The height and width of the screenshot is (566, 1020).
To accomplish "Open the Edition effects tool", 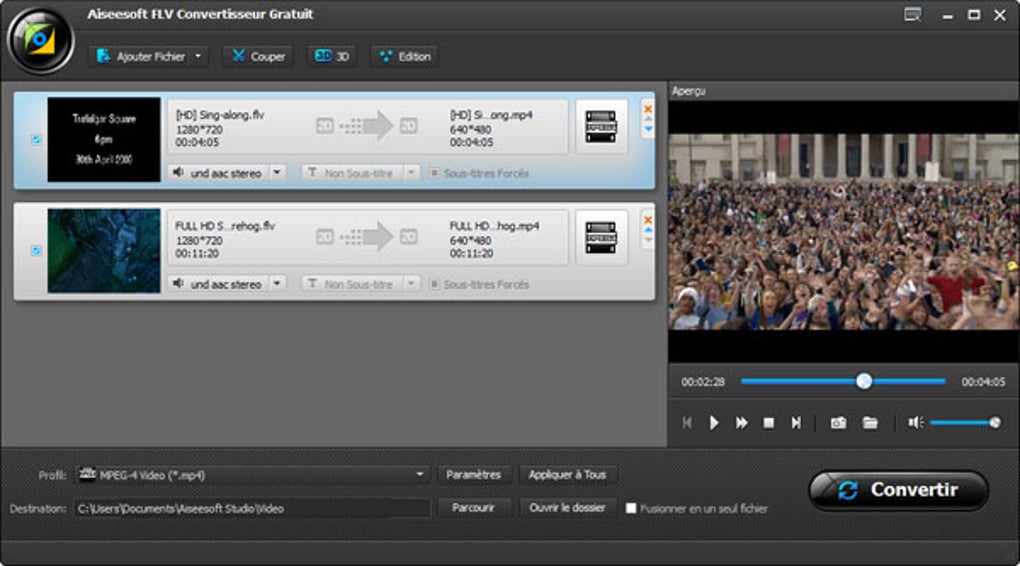I will pos(405,57).
